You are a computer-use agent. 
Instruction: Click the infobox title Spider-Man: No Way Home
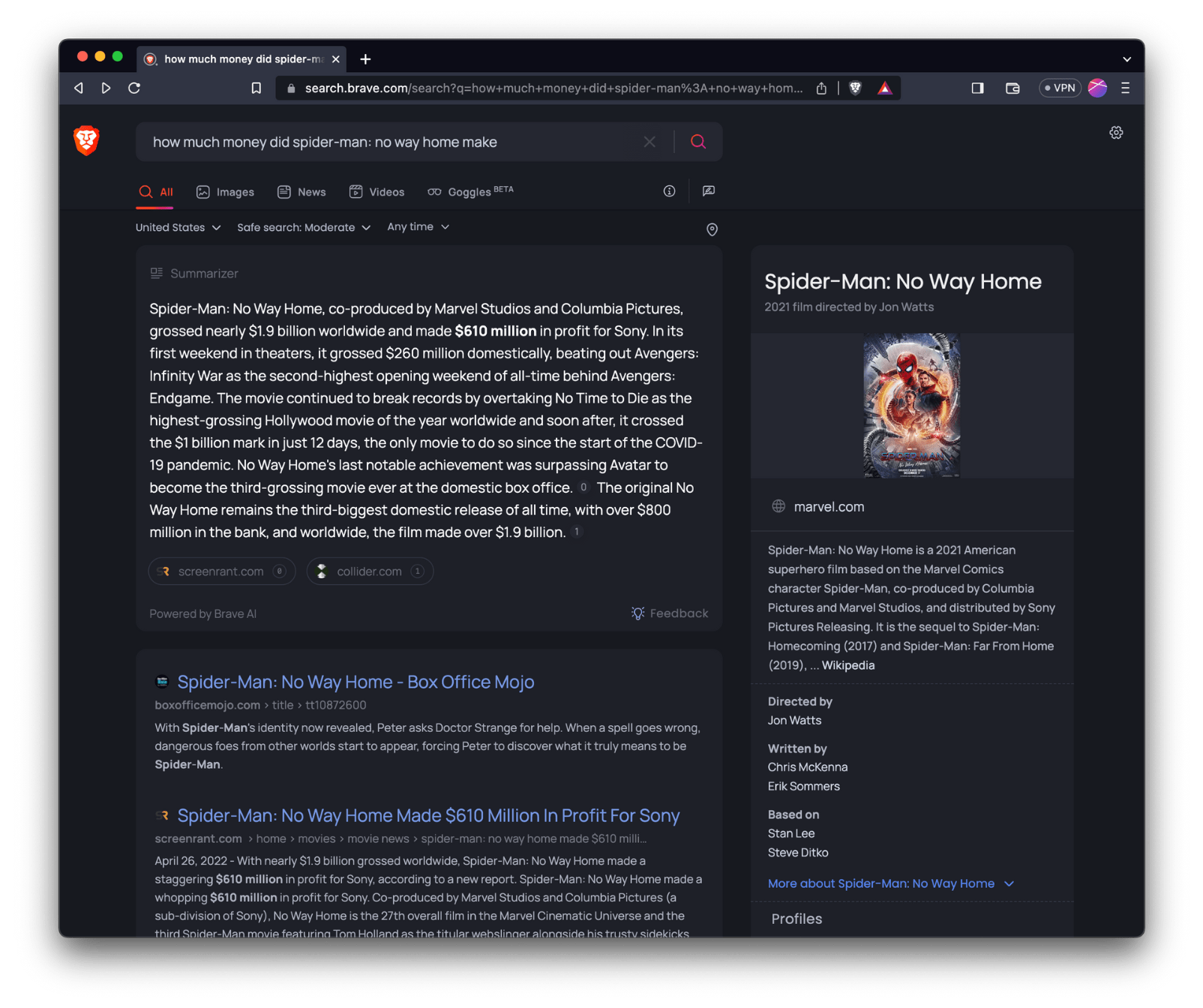(902, 281)
